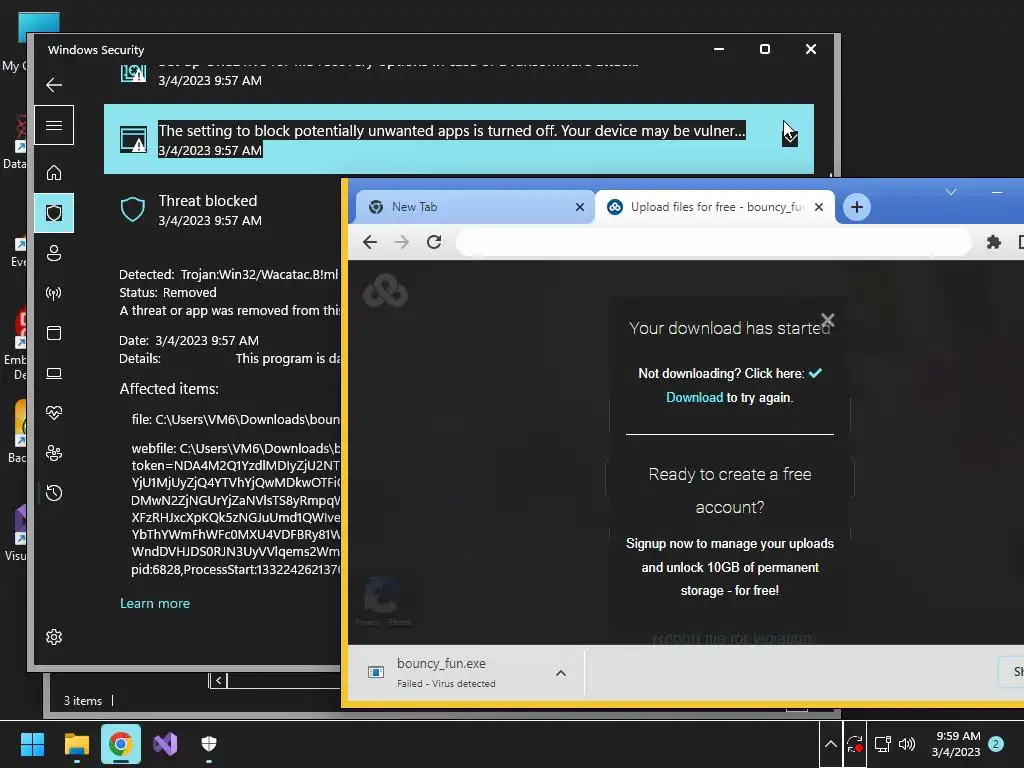Select Virus & threat protection shield icon

[54, 213]
